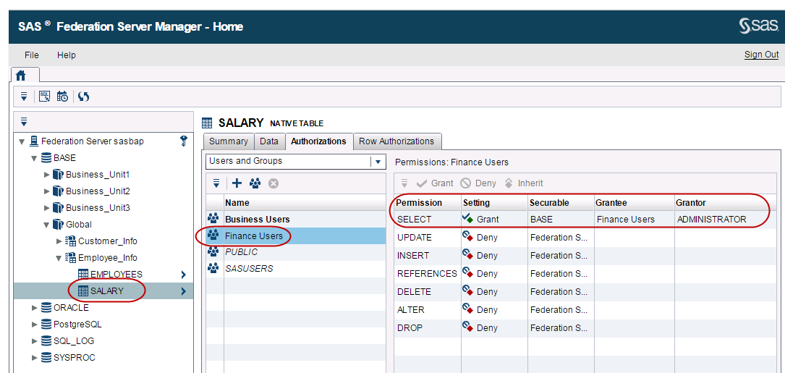Select the SELECT permission row
Viewport: 796px width, 384px height.
click(585, 219)
